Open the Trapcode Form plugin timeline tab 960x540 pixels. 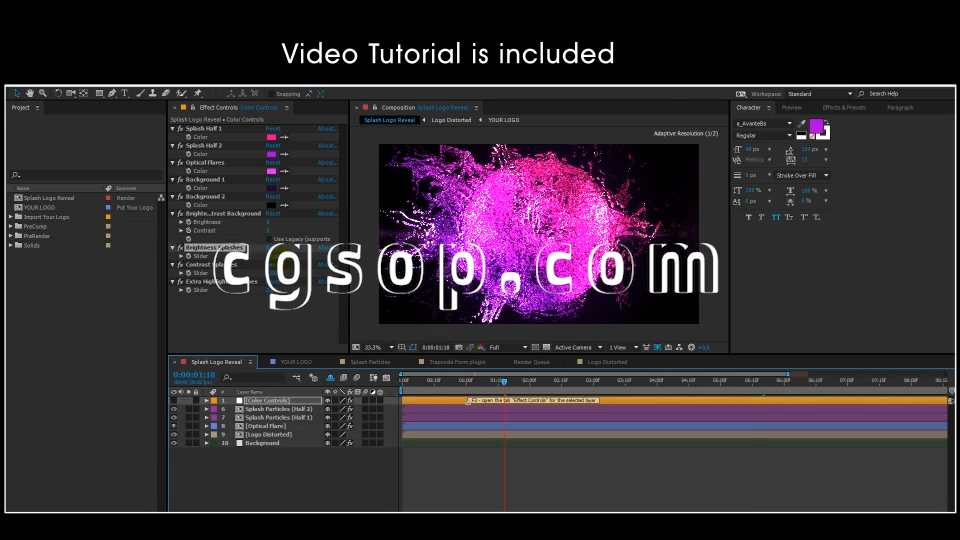457,362
